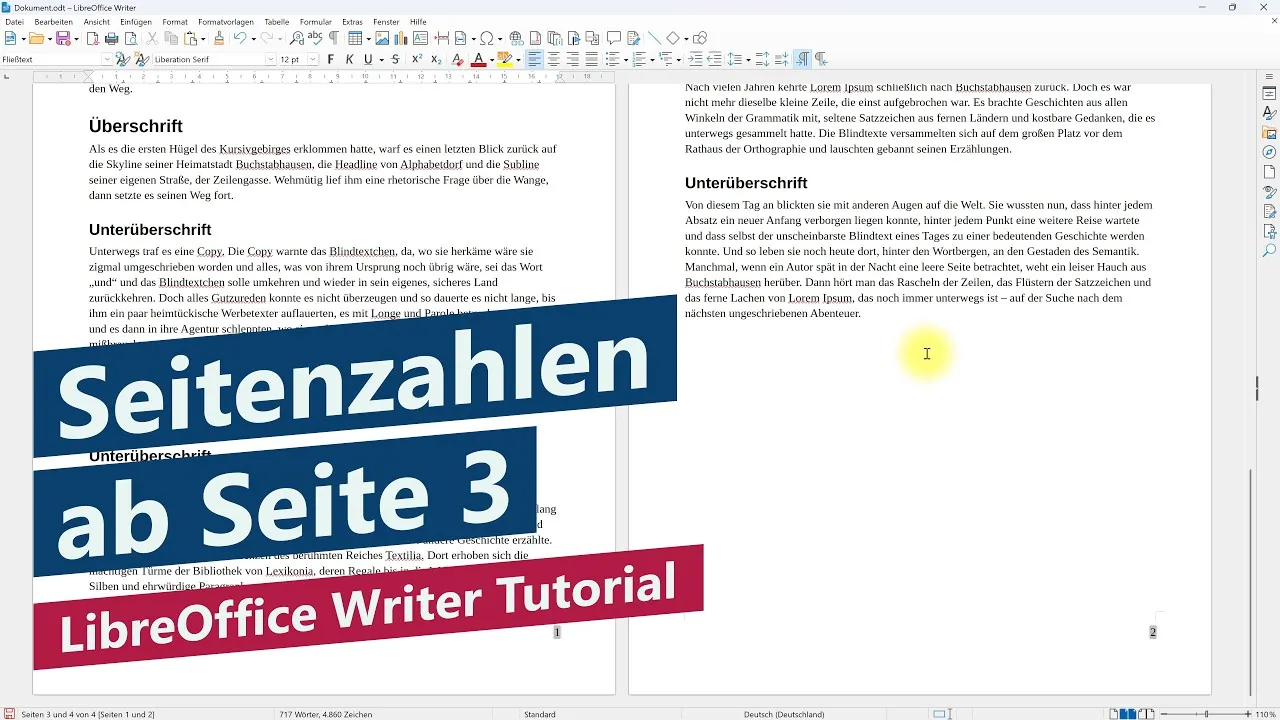Open font name Liberation Serif dropdown
The height and width of the screenshot is (720, 1280).
[270, 59]
